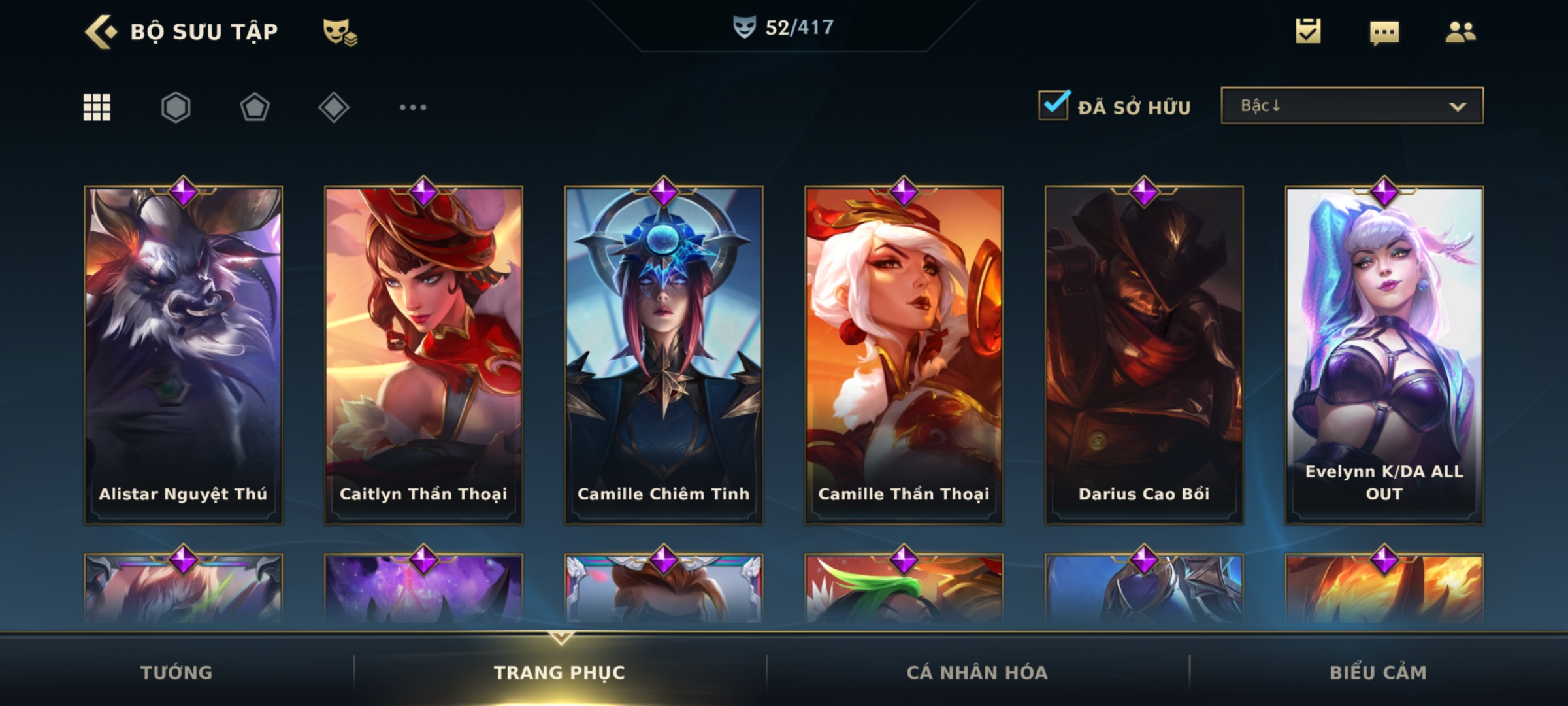Filter skins by the pentagon tier icon
Viewport: 1568px width, 706px height.
point(255,107)
